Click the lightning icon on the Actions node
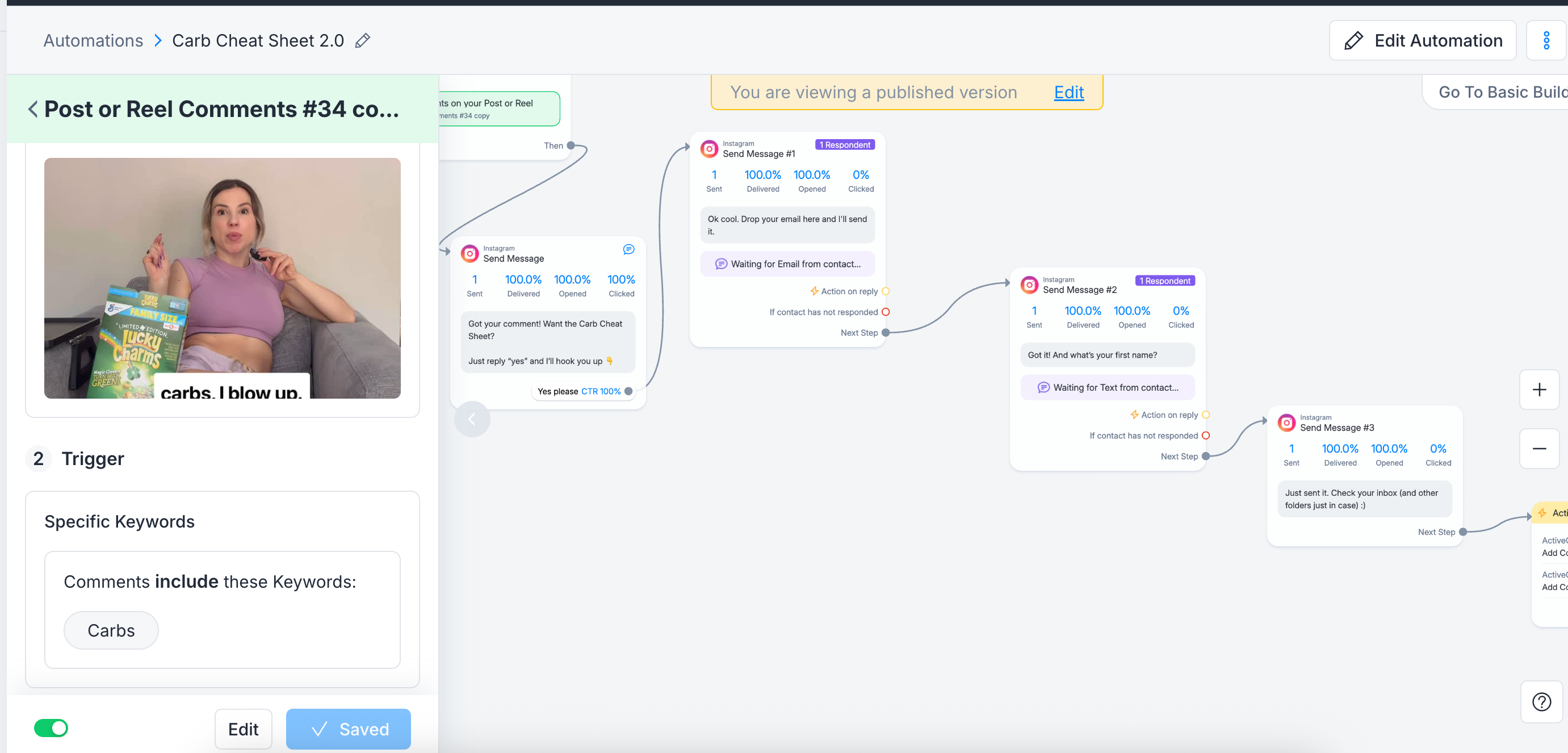The image size is (1568, 753). point(1542,513)
